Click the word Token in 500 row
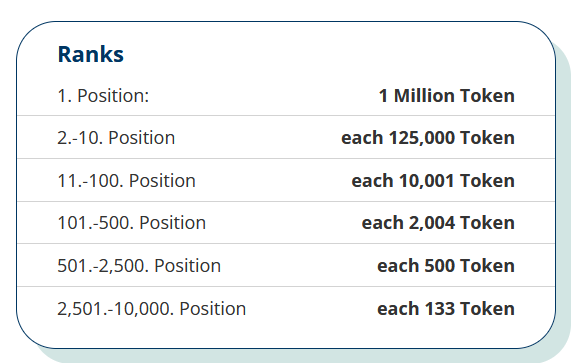583x363 pixels. click(x=487, y=266)
